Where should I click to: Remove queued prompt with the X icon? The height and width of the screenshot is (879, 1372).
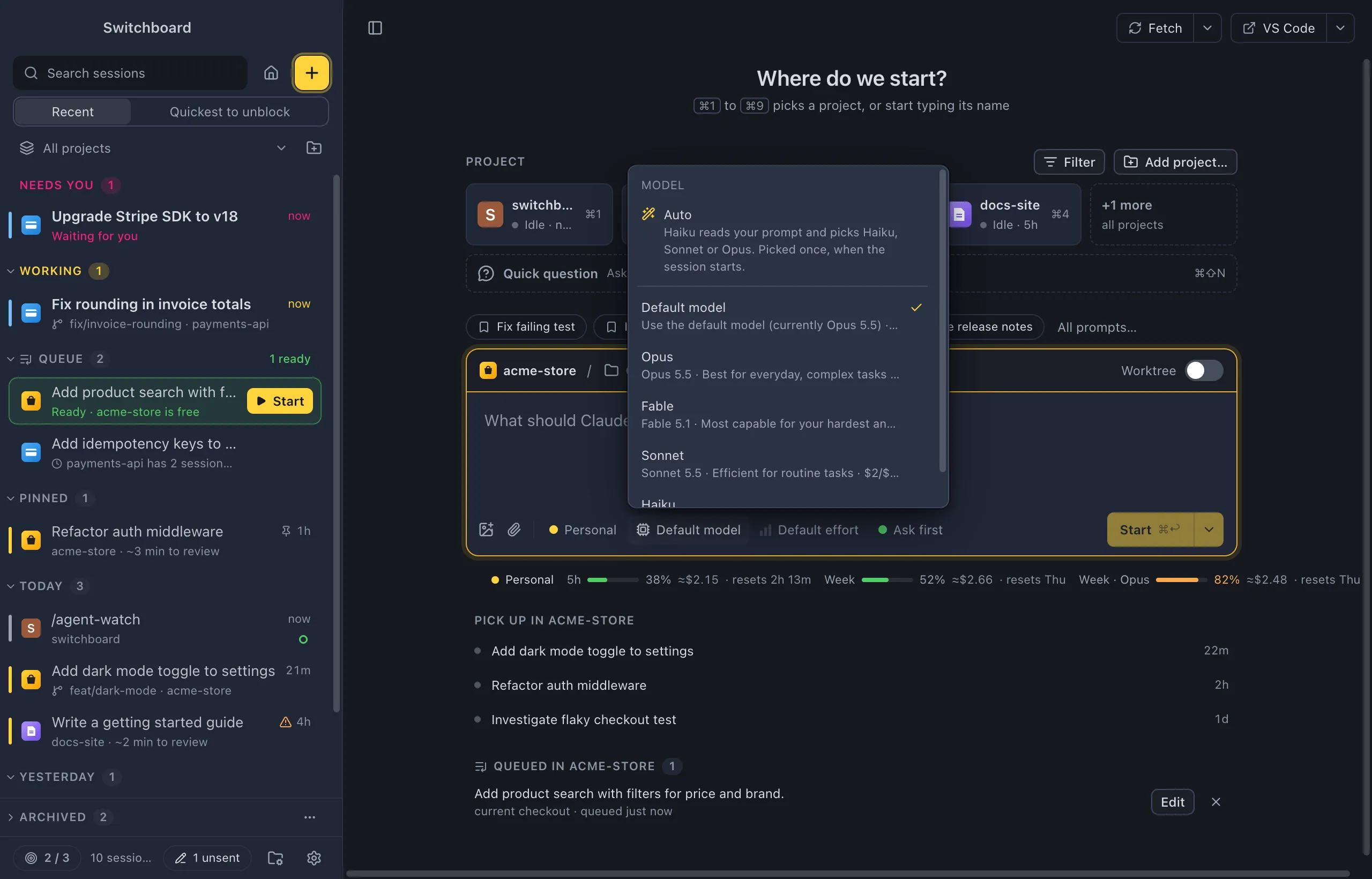(x=1216, y=802)
